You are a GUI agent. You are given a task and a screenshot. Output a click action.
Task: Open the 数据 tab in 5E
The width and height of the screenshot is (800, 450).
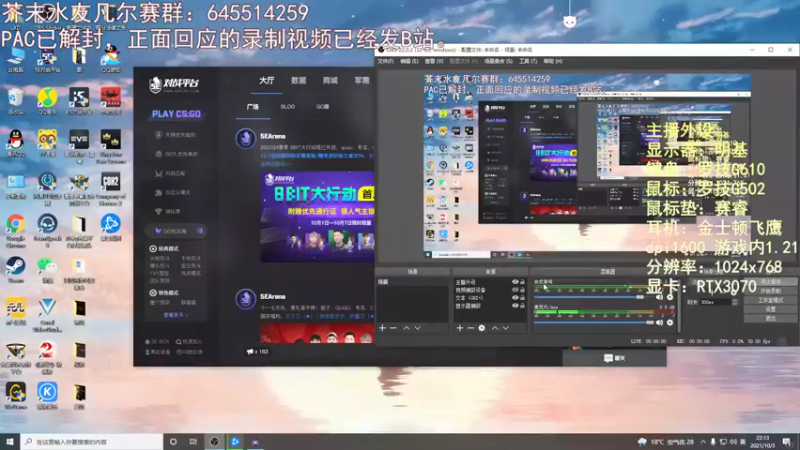(298, 81)
